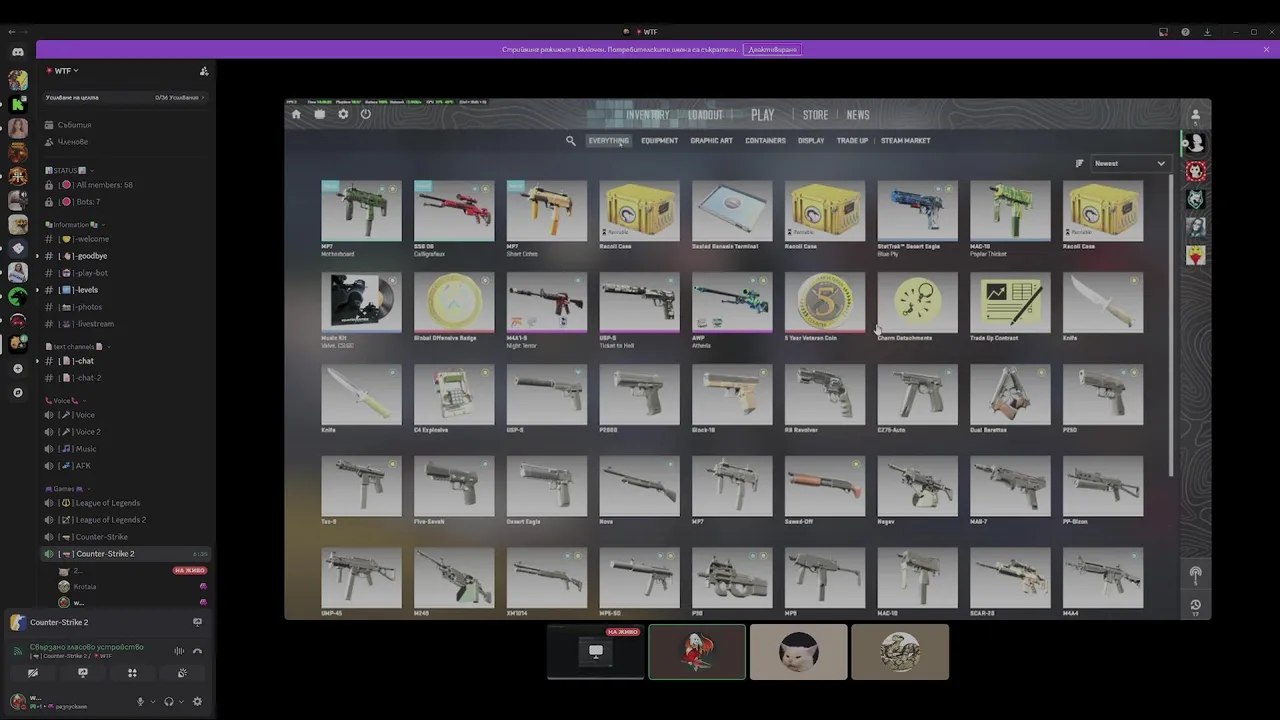Image resolution: width=1280 pixels, height=720 pixels.
Task: Select the 5 Year Veteran Coin item
Action: pyautogui.click(x=825, y=308)
